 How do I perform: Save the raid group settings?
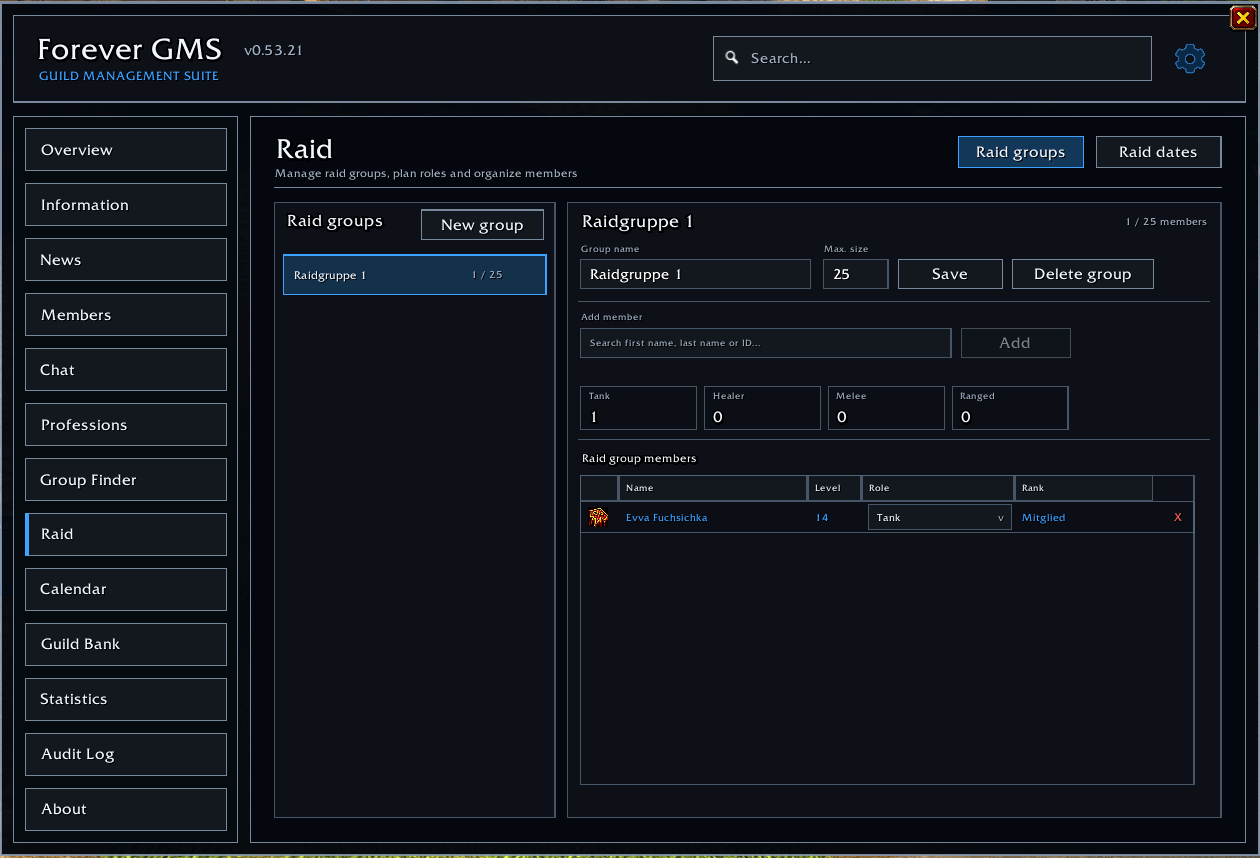tap(950, 274)
